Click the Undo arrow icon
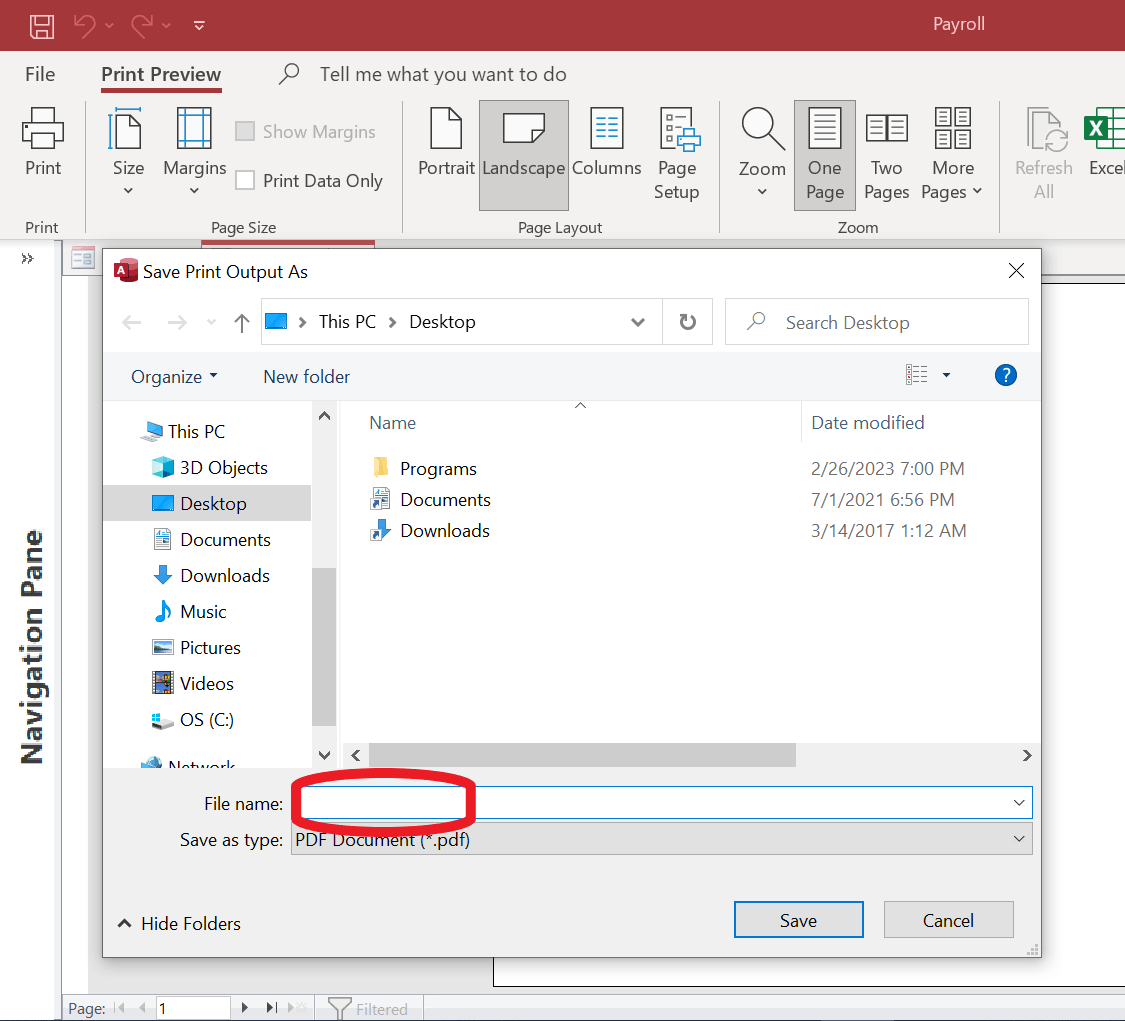Image resolution: width=1125 pixels, height=1021 pixels. click(x=85, y=26)
